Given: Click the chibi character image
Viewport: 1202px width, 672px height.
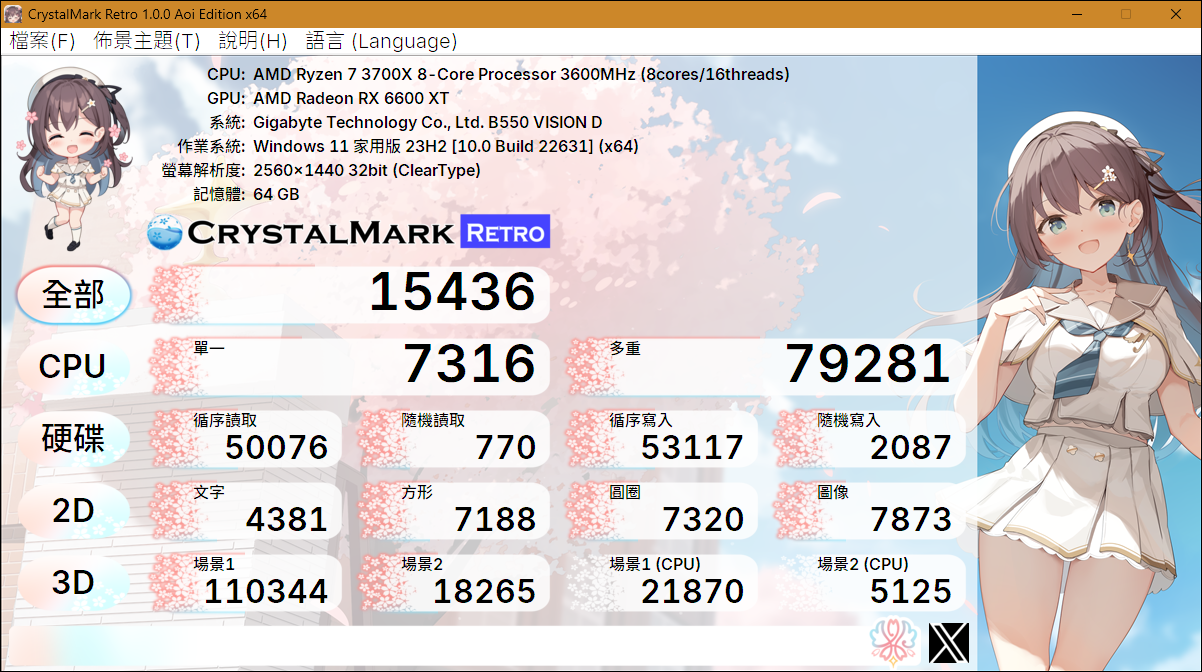Looking at the screenshot, I should [73, 160].
